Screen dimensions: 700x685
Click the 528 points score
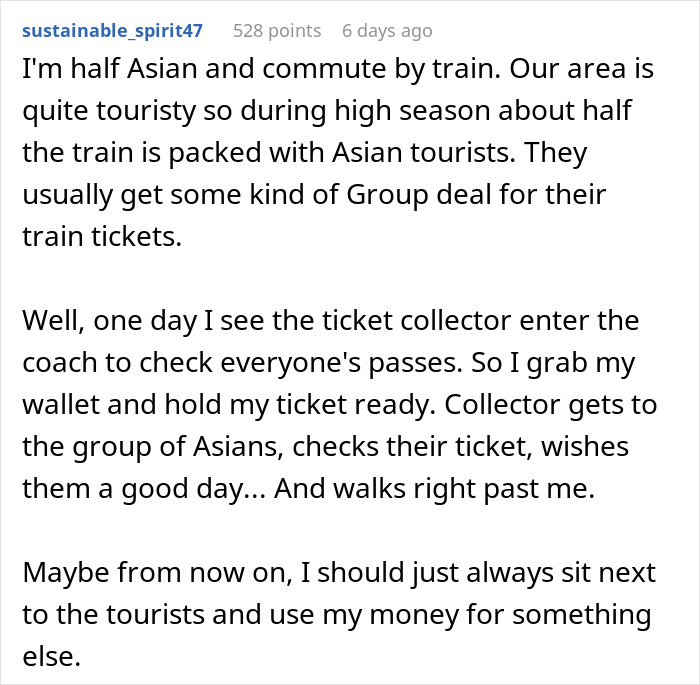pos(277,31)
